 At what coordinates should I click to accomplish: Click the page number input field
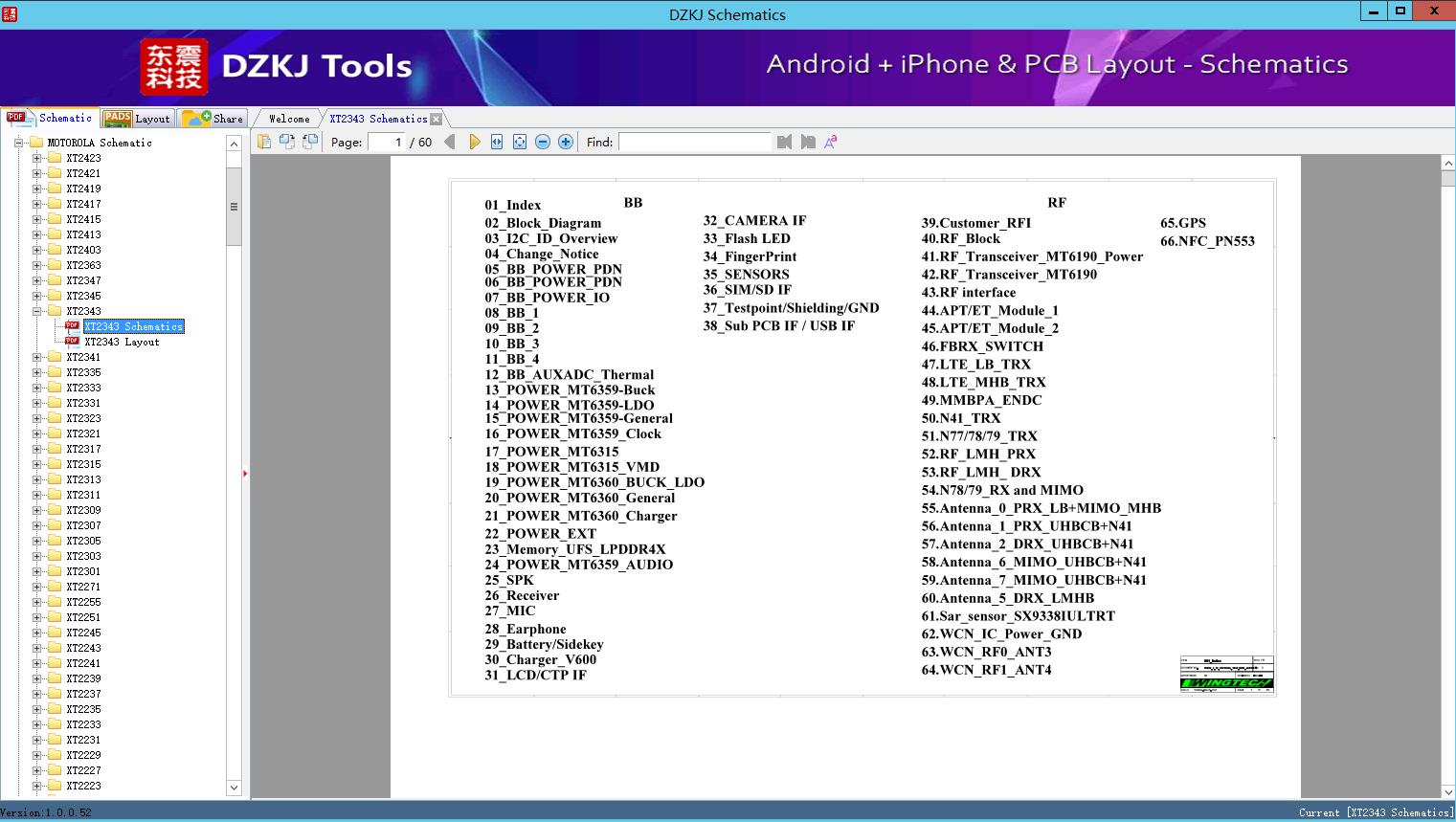(387, 142)
